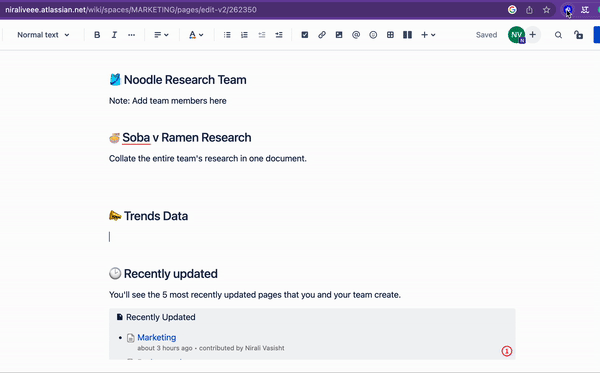
Task: Insert a numbered list
Action: [244, 35]
